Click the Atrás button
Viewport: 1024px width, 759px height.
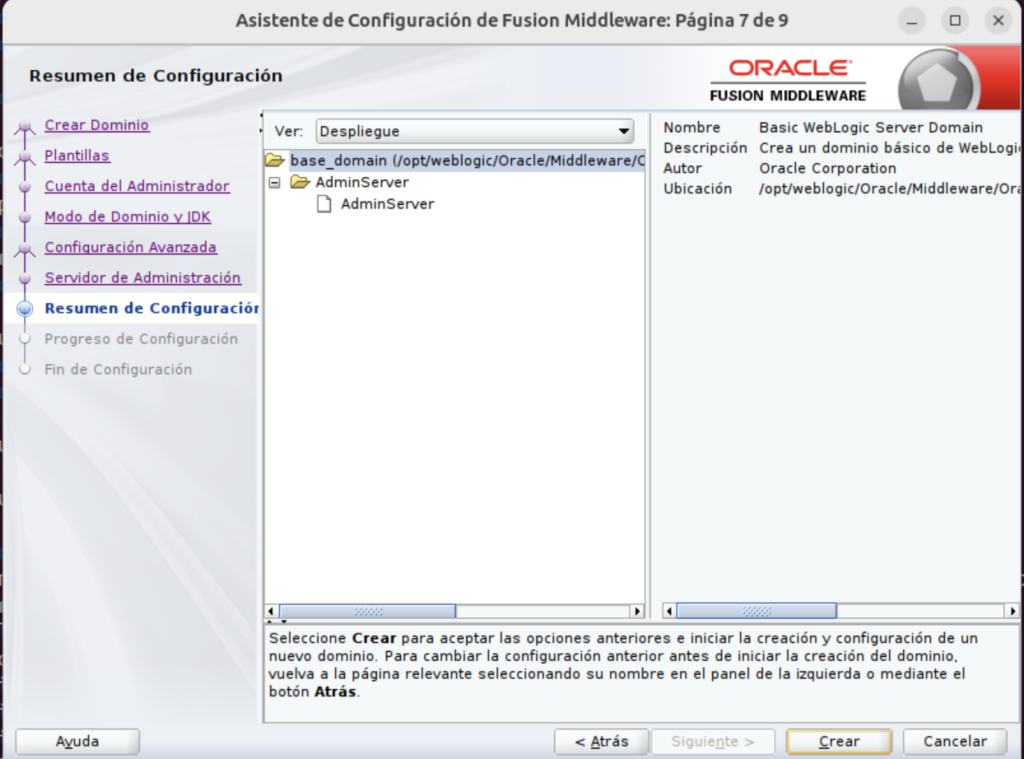[601, 741]
